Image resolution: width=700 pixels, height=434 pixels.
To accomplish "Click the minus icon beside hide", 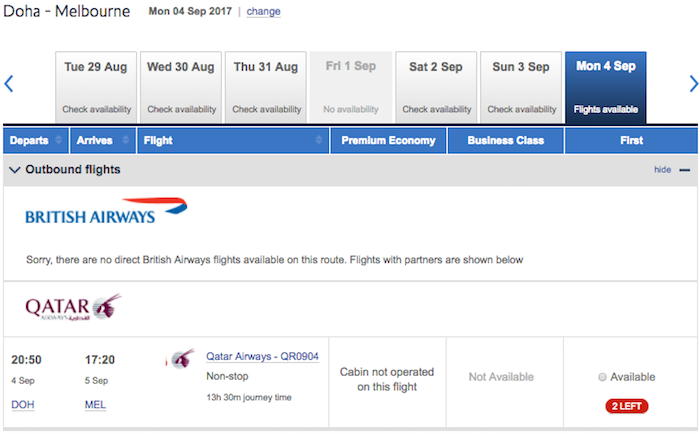I will pos(684,170).
